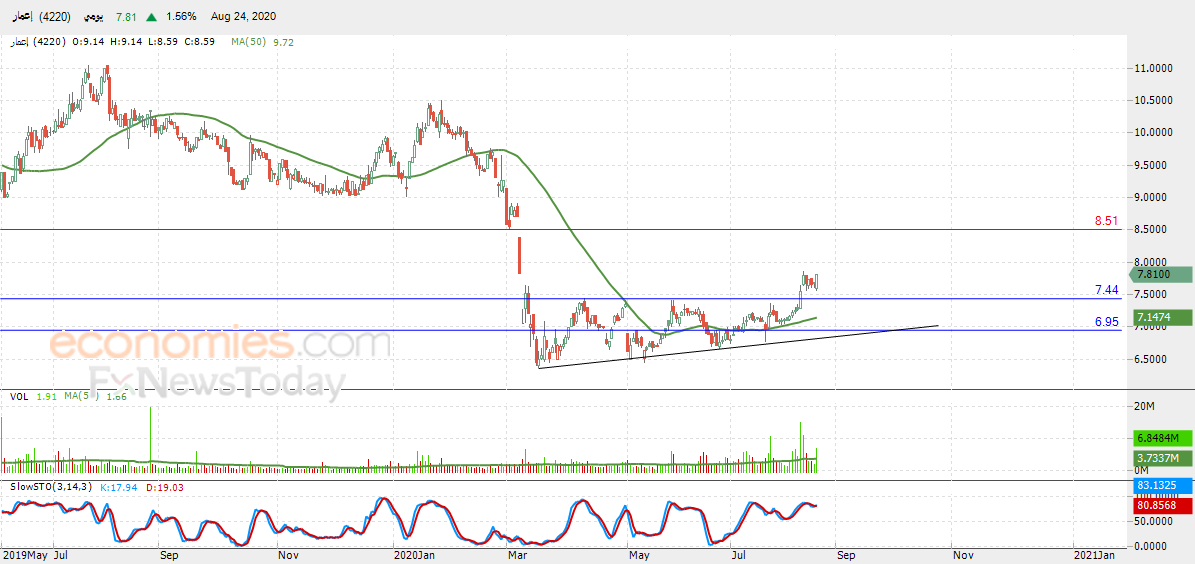Click the blue 7.44 level label

[x=1106, y=290]
